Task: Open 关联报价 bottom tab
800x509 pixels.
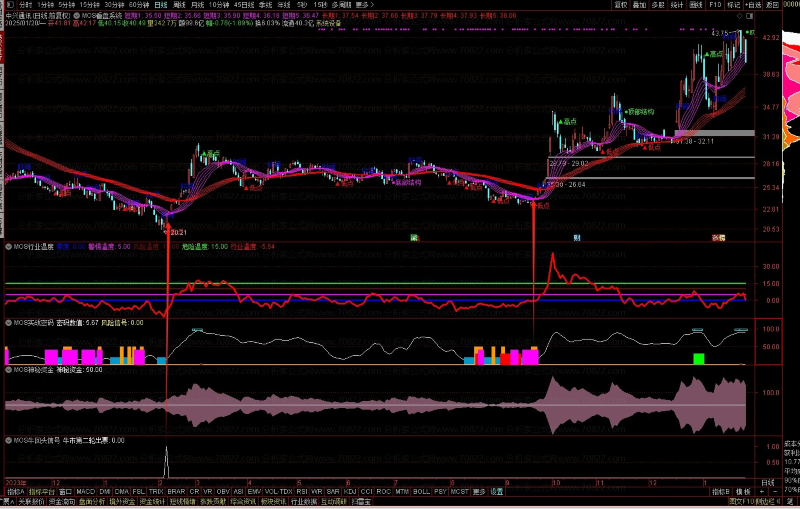Action: pos(32,502)
